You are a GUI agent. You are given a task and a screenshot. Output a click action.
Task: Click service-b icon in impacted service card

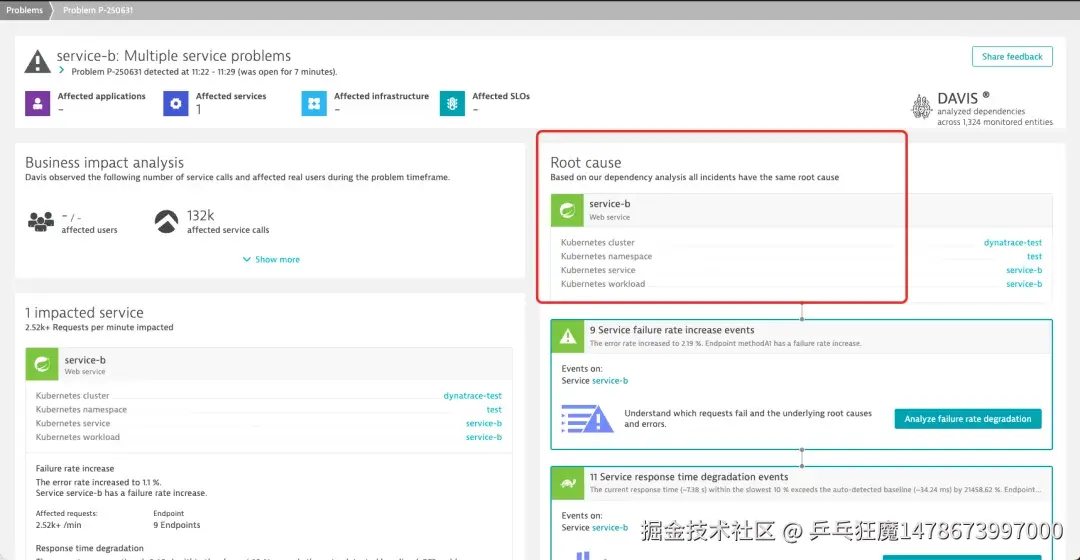coord(42,364)
